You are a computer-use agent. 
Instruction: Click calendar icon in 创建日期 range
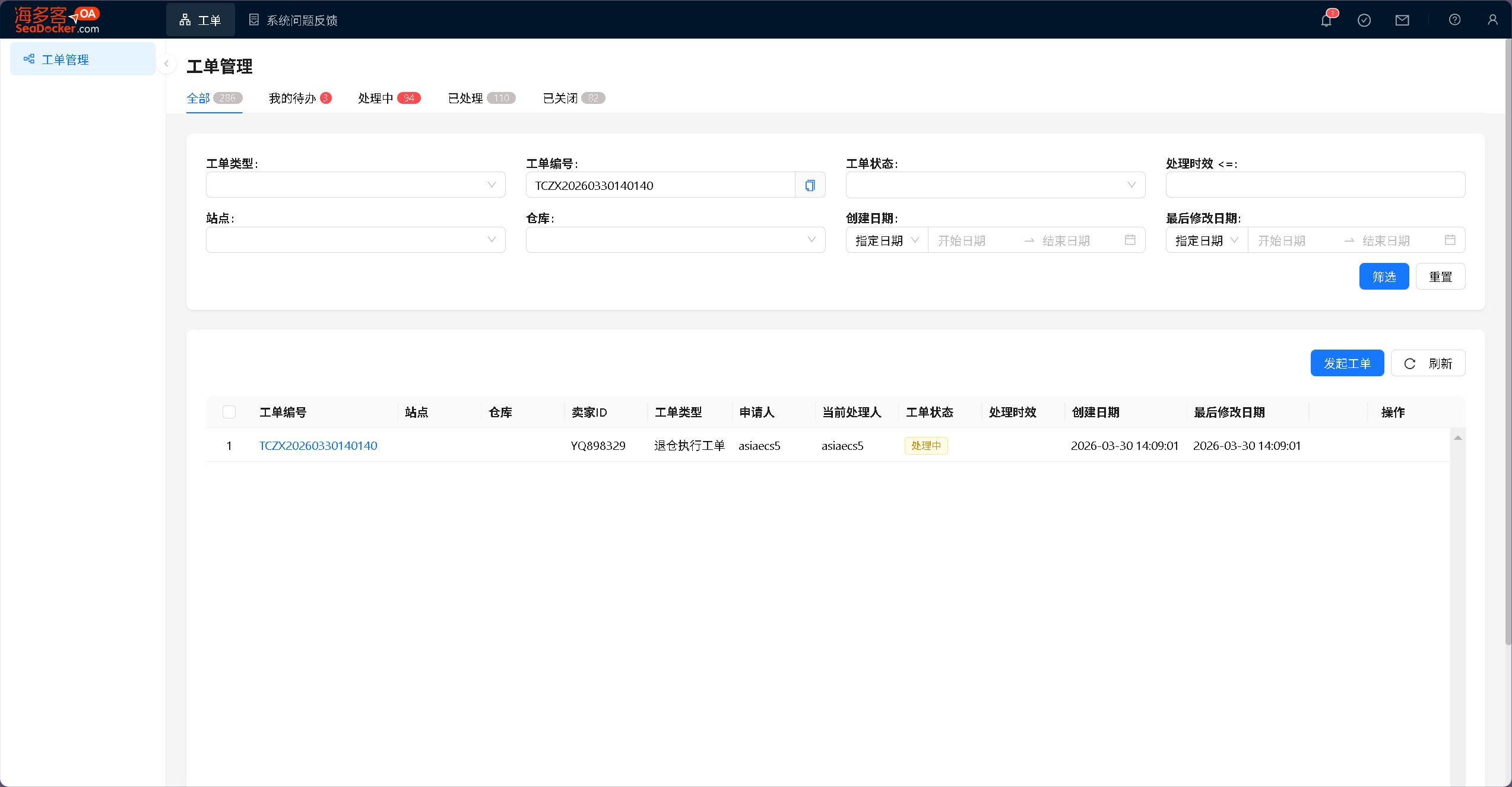click(1130, 240)
